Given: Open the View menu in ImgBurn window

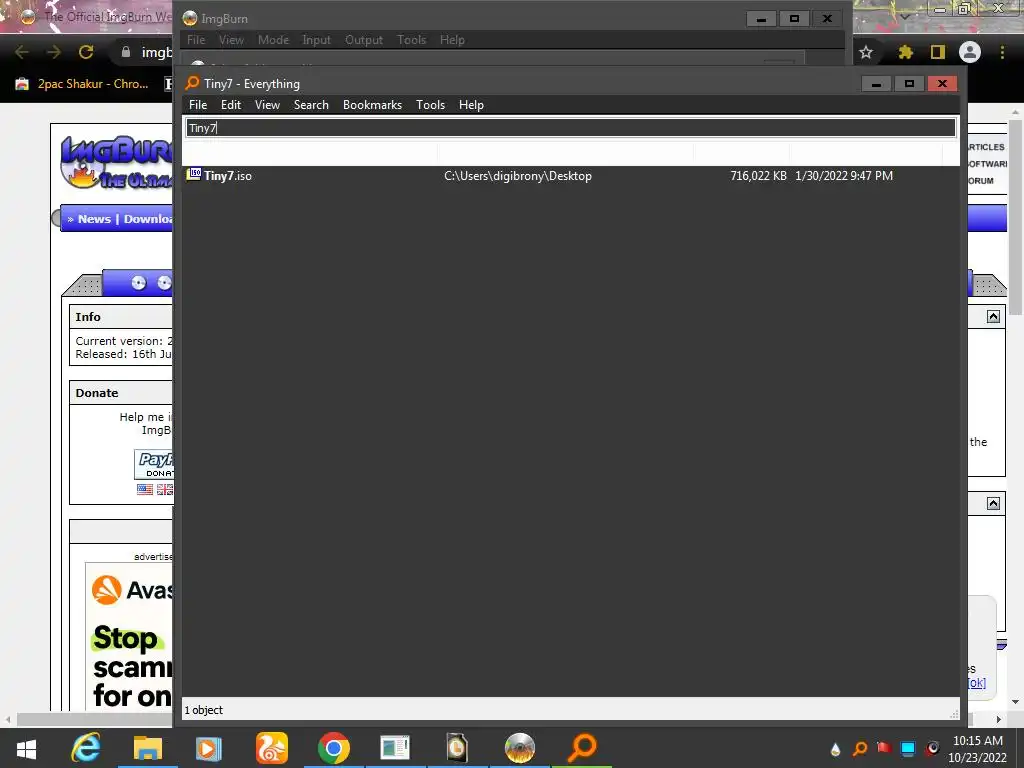Looking at the screenshot, I should 231,40.
